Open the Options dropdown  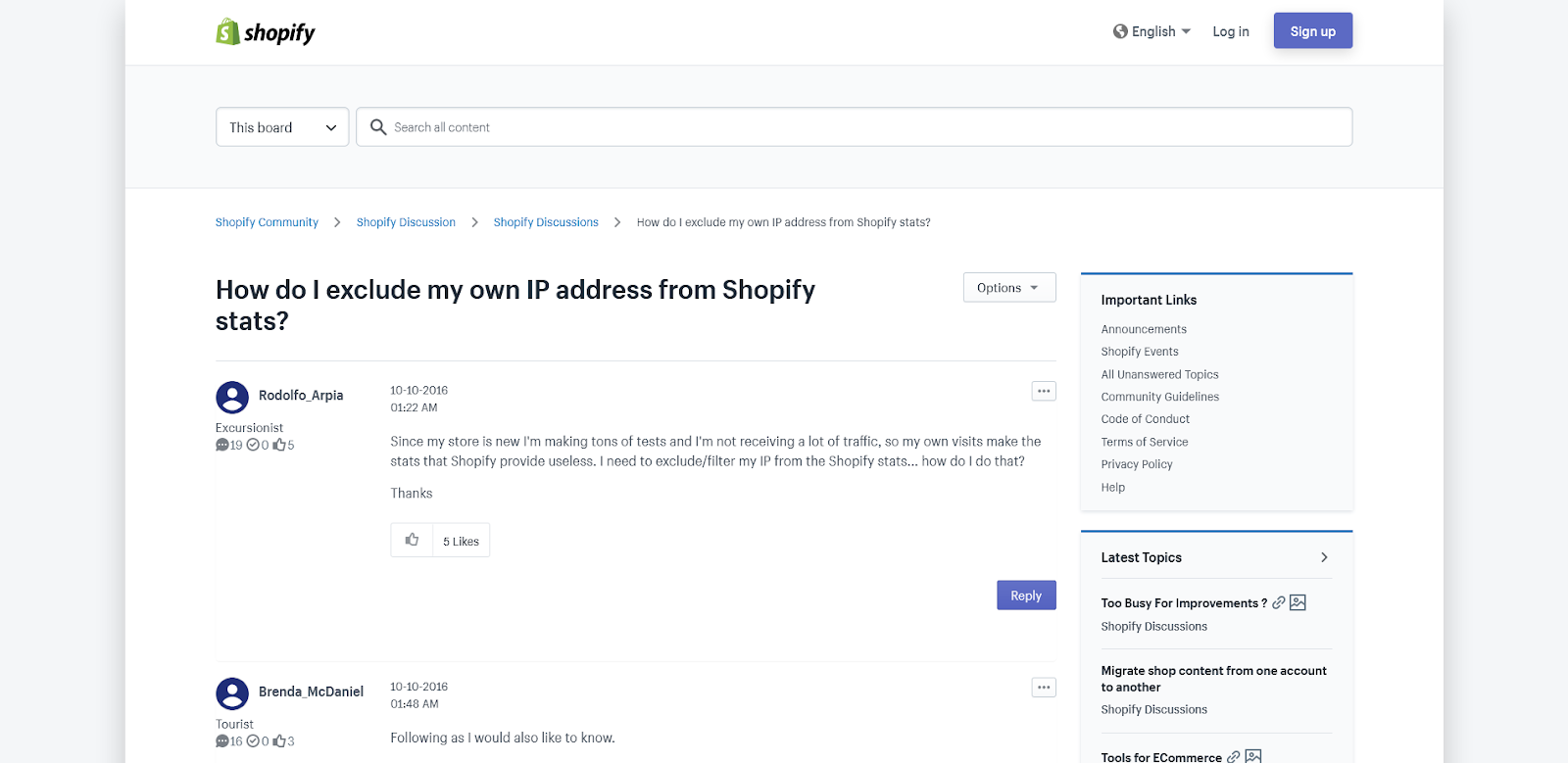pyautogui.click(x=1008, y=288)
